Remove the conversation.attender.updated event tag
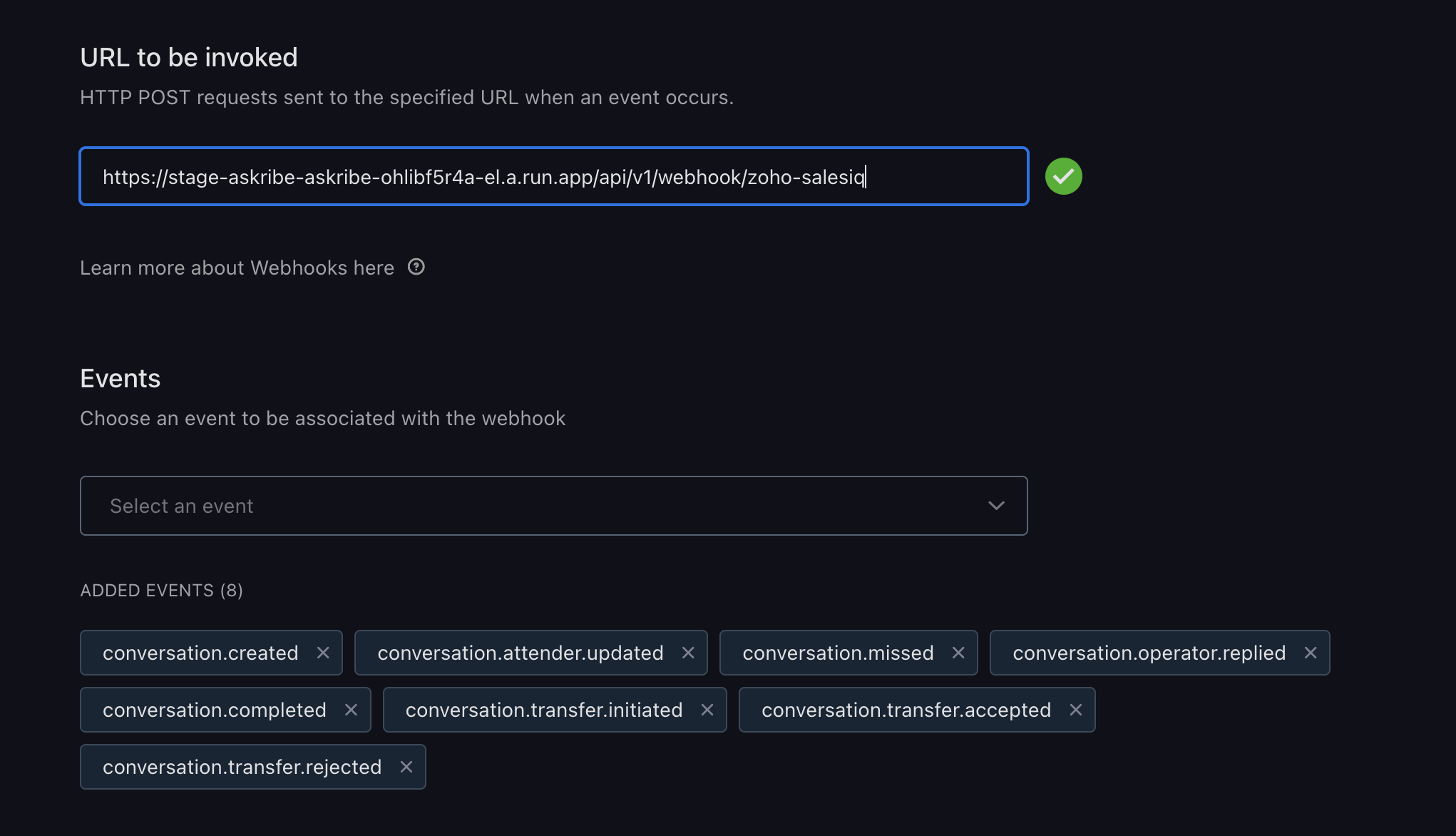This screenshot has height=836, width=1456. [x=688, y=653]
